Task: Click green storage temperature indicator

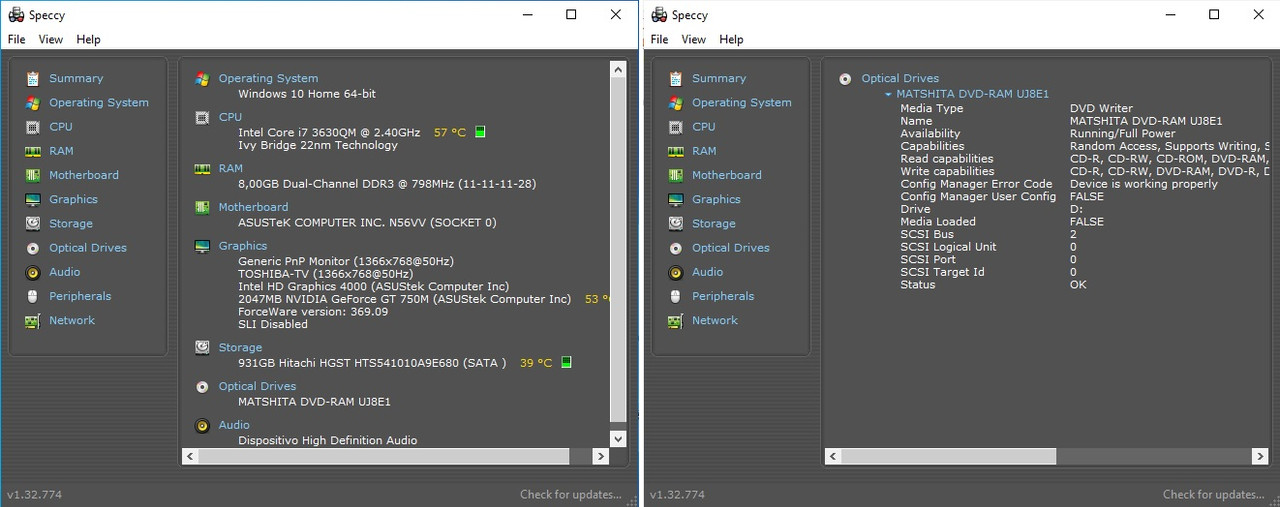Action: (566, 363)
